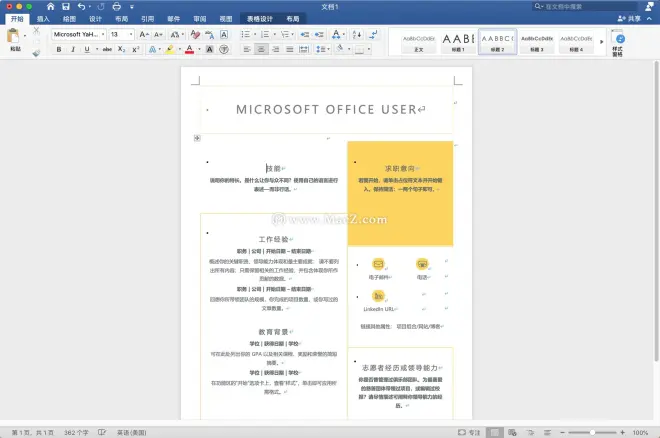This screenshot has height=438, width=660.
Task: Click the Paste (粘贴) clipboard icon
Action: (14, 37)
